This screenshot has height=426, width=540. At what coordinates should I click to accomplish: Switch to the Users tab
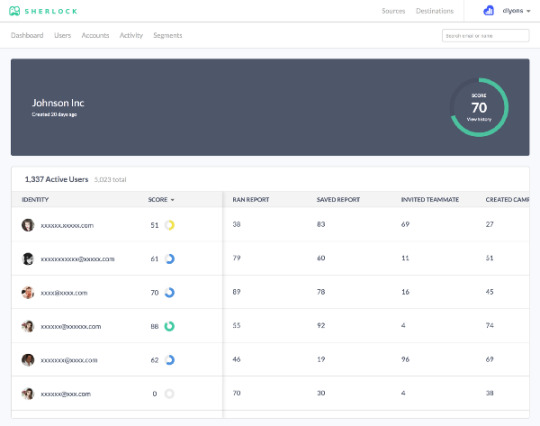(x=62, y=35)
